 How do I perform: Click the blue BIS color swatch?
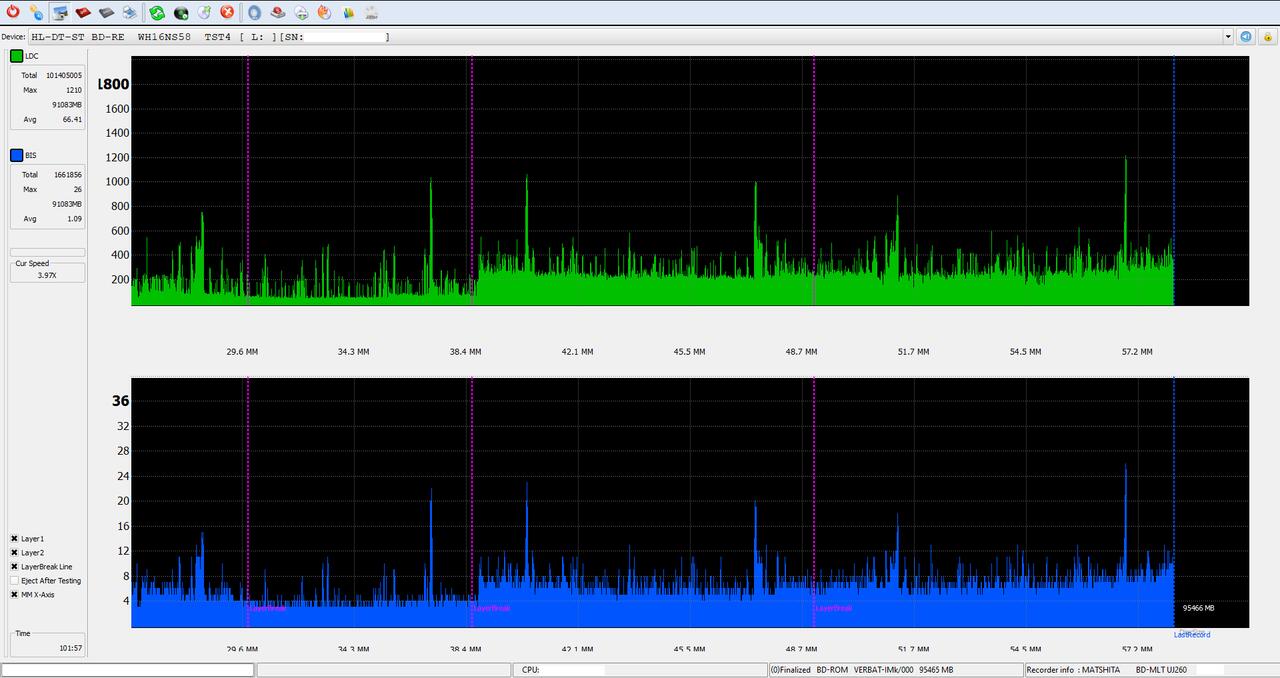(17, 155)
